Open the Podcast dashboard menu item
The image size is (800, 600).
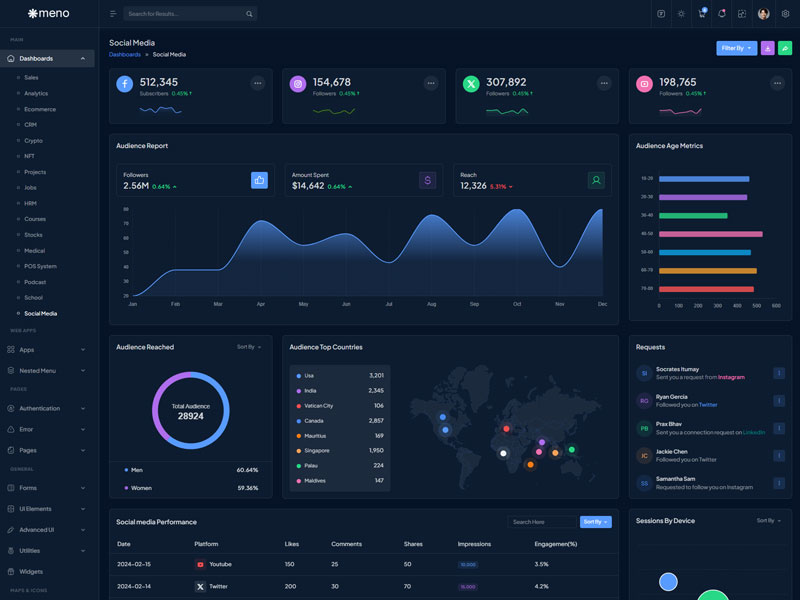[36, 282]
